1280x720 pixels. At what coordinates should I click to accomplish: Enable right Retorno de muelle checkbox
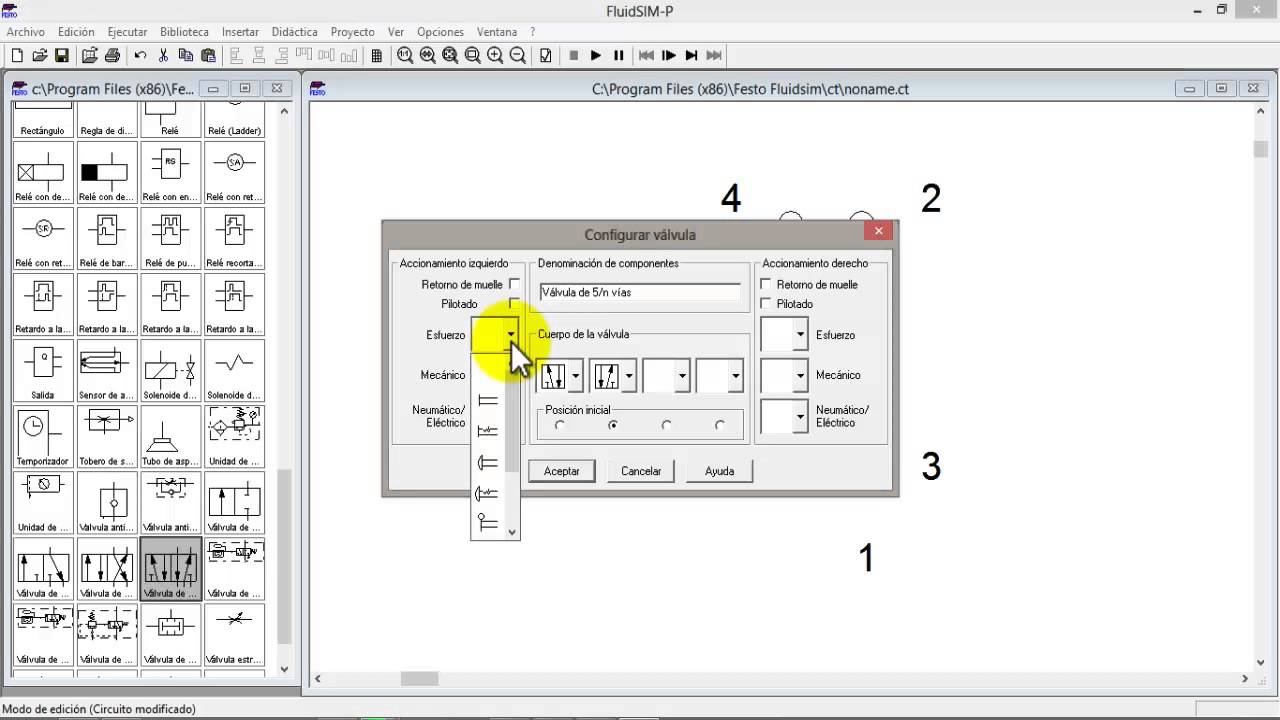(x=767, y=285)
